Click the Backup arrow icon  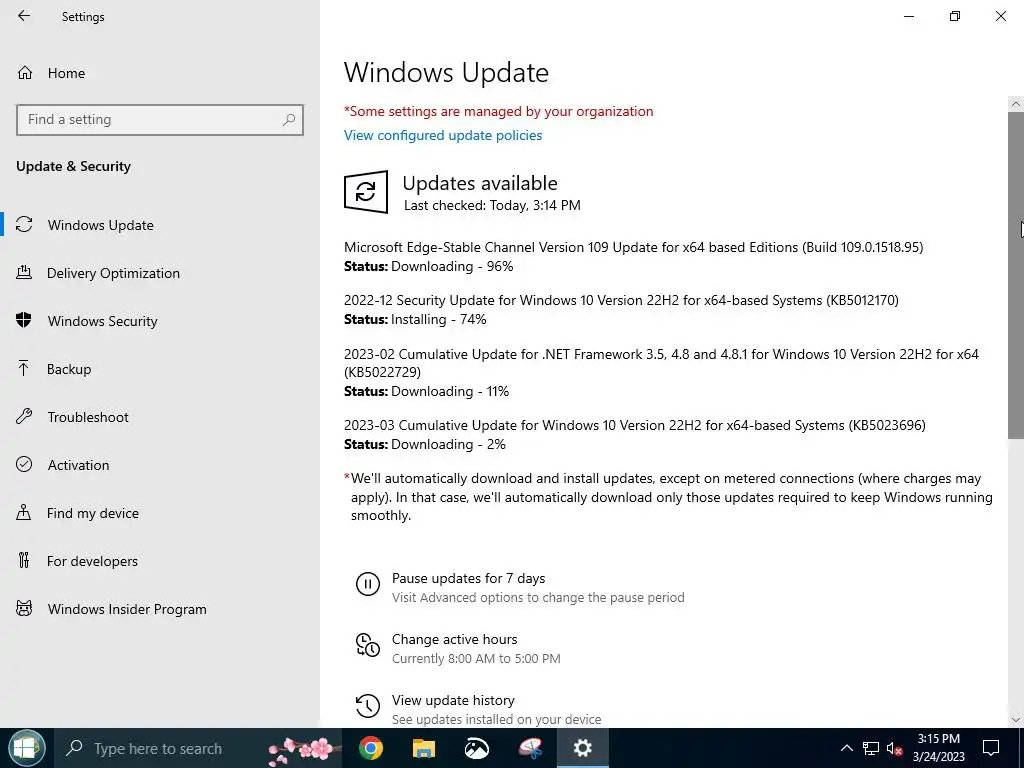tap(24, 368)
